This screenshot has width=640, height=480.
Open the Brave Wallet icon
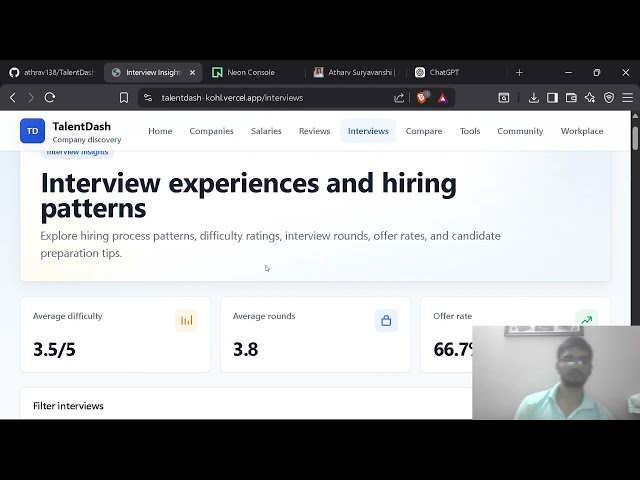pyautogui.click(x=571, y=98)
